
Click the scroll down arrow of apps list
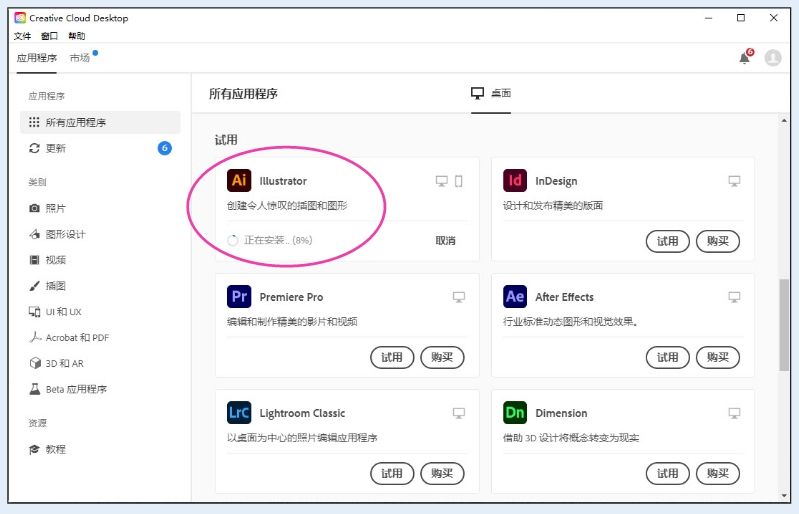(x=784, y=495)
